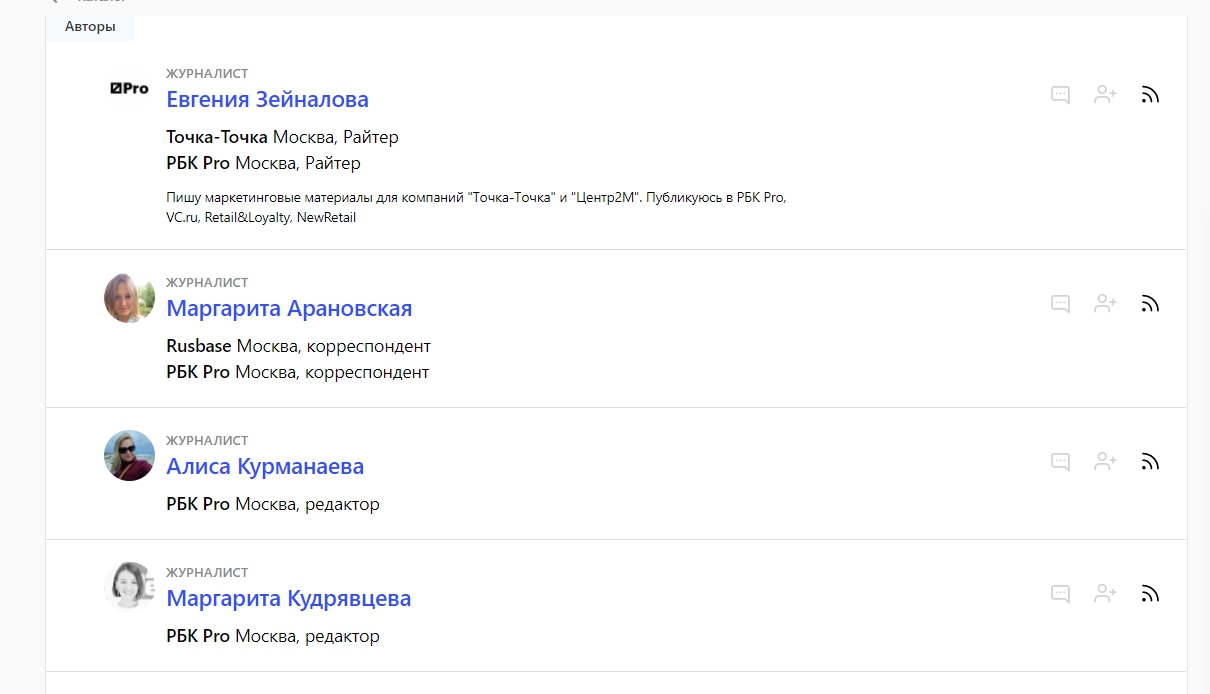
Task: Click the message icon for Маргарита Кудрявцева
Action: click(x=1061, y=594)
